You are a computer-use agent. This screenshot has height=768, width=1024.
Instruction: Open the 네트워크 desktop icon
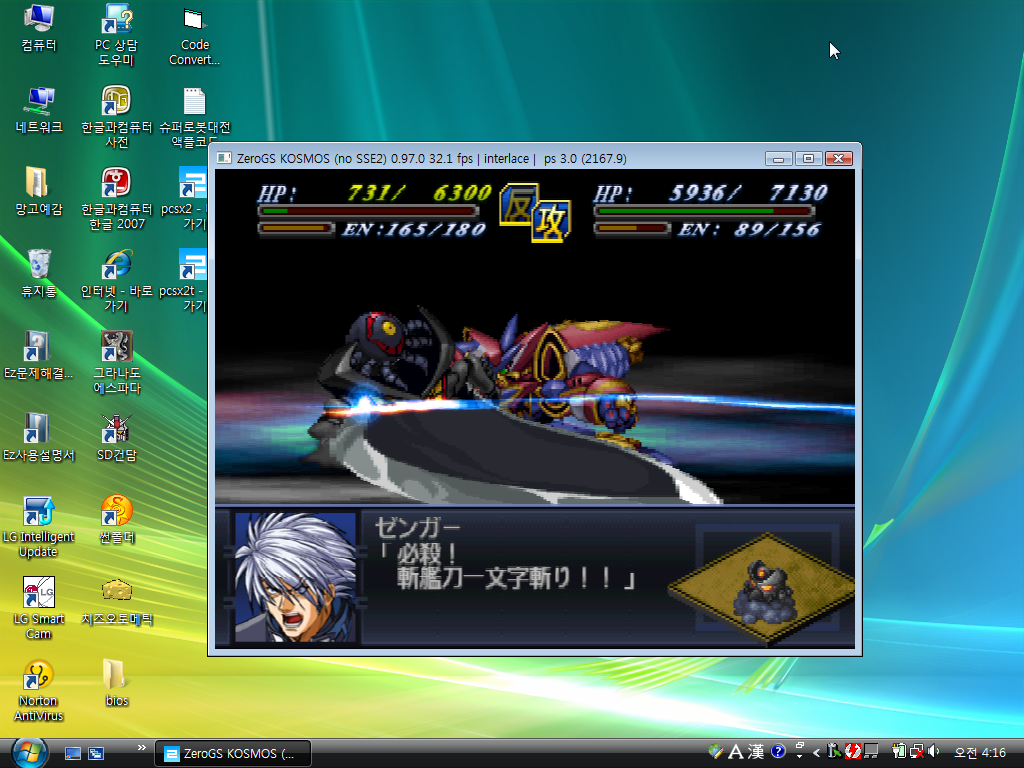(x=39, y=110)
